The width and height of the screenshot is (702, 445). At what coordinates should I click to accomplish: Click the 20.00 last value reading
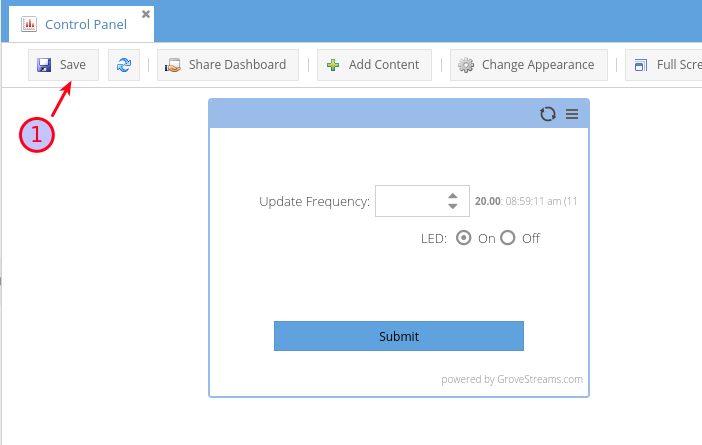(x=487, y=201)
